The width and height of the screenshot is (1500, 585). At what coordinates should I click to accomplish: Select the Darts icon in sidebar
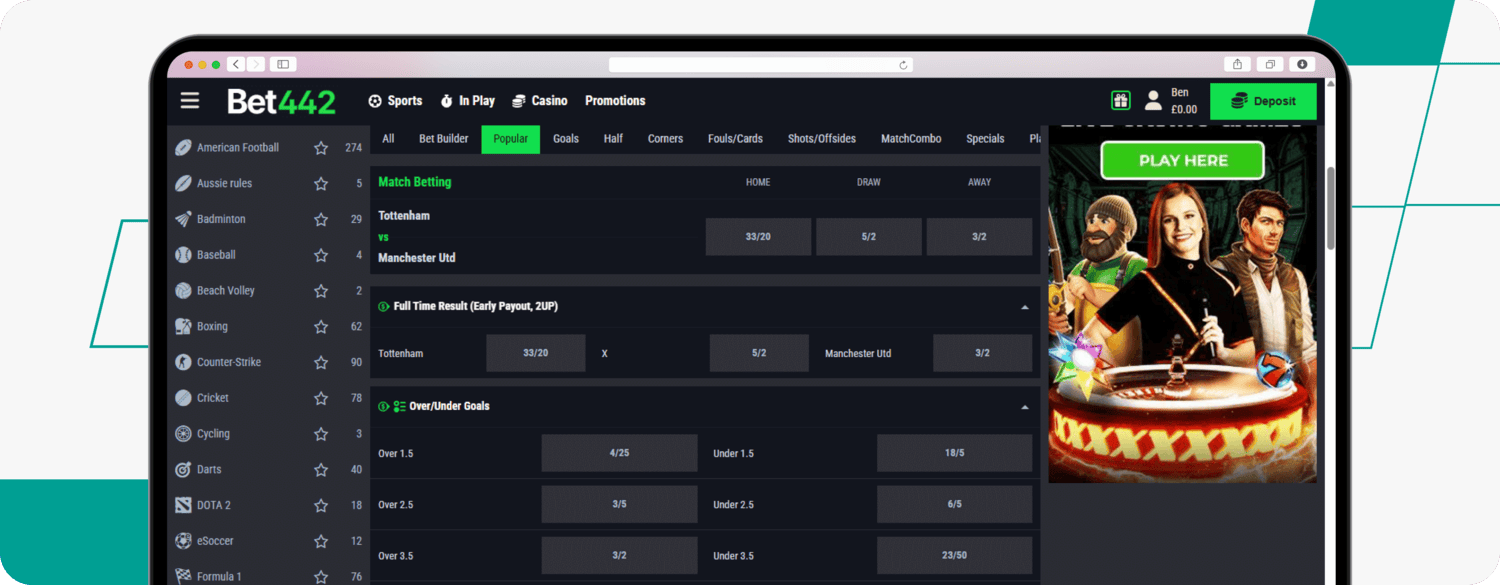click(x=183, y=469)
